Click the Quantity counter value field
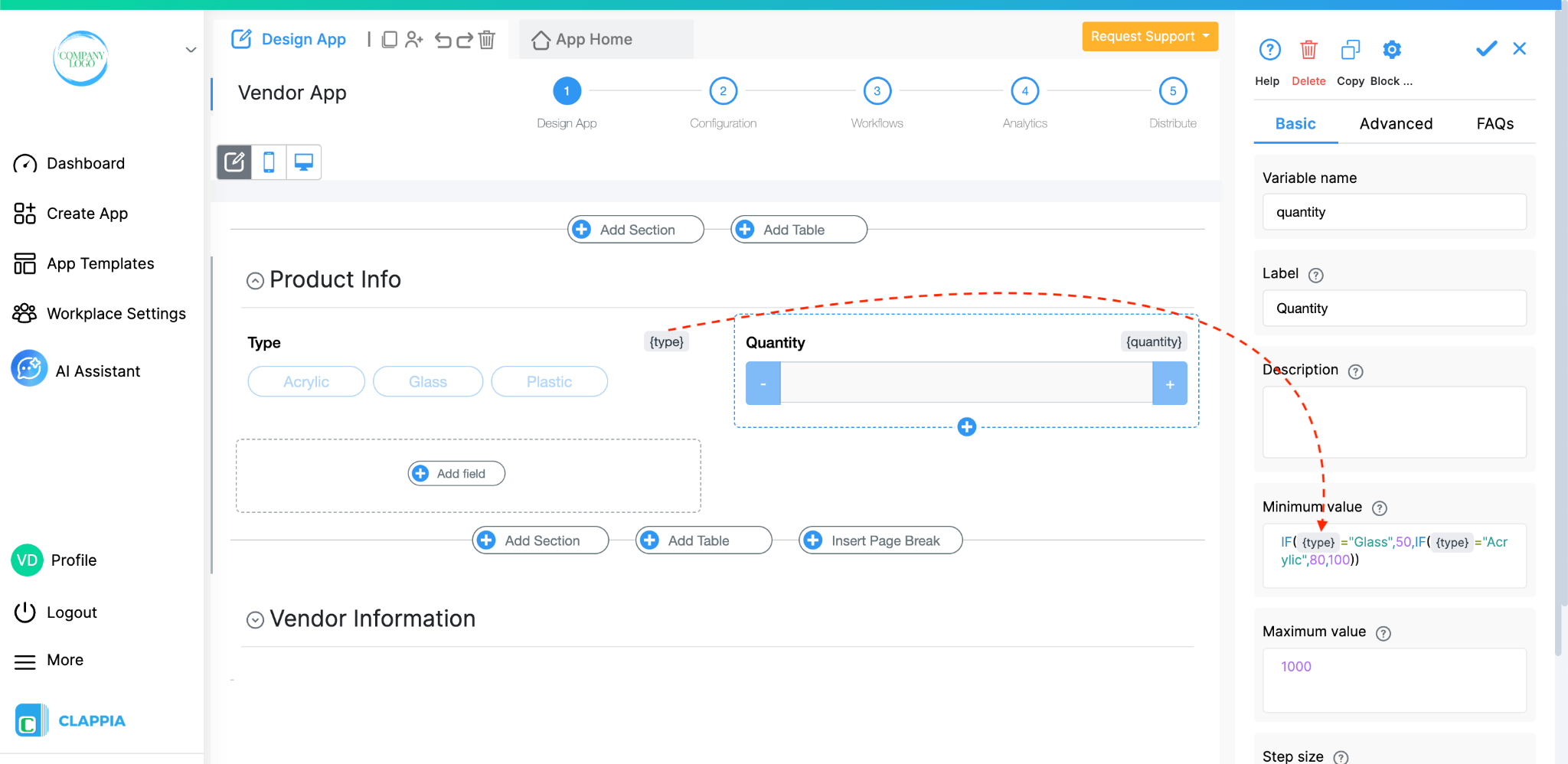1568x764 pixels. [x=966, y=383]
